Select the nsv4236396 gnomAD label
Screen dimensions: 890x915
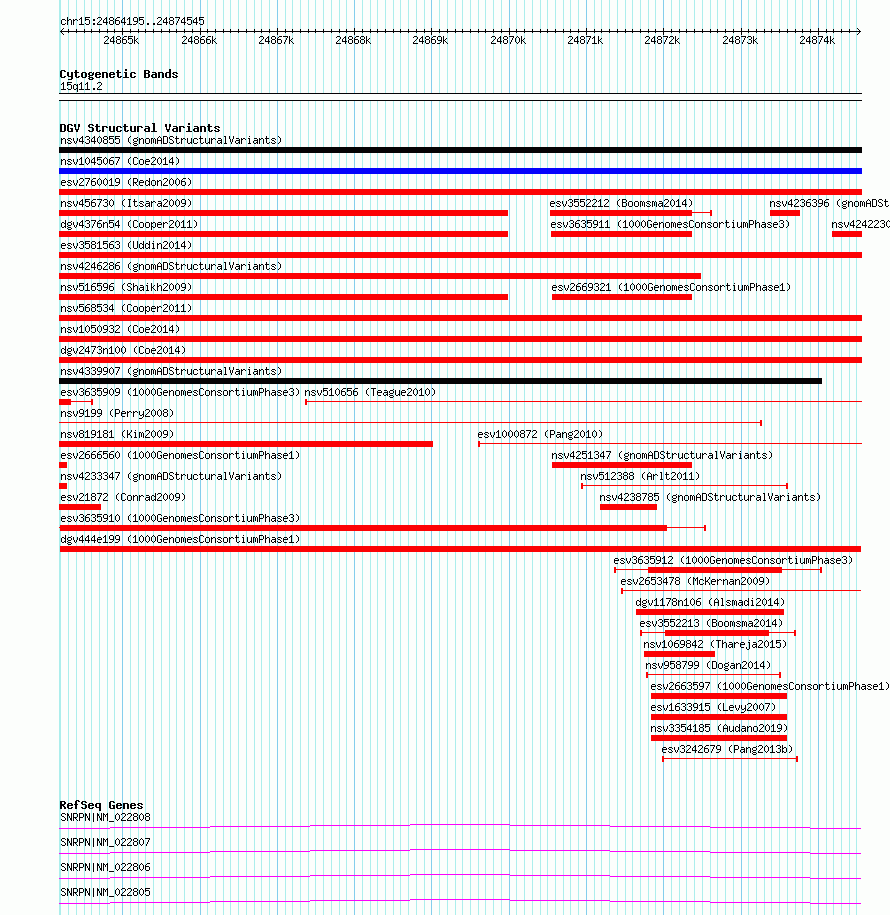coord(829,203)
